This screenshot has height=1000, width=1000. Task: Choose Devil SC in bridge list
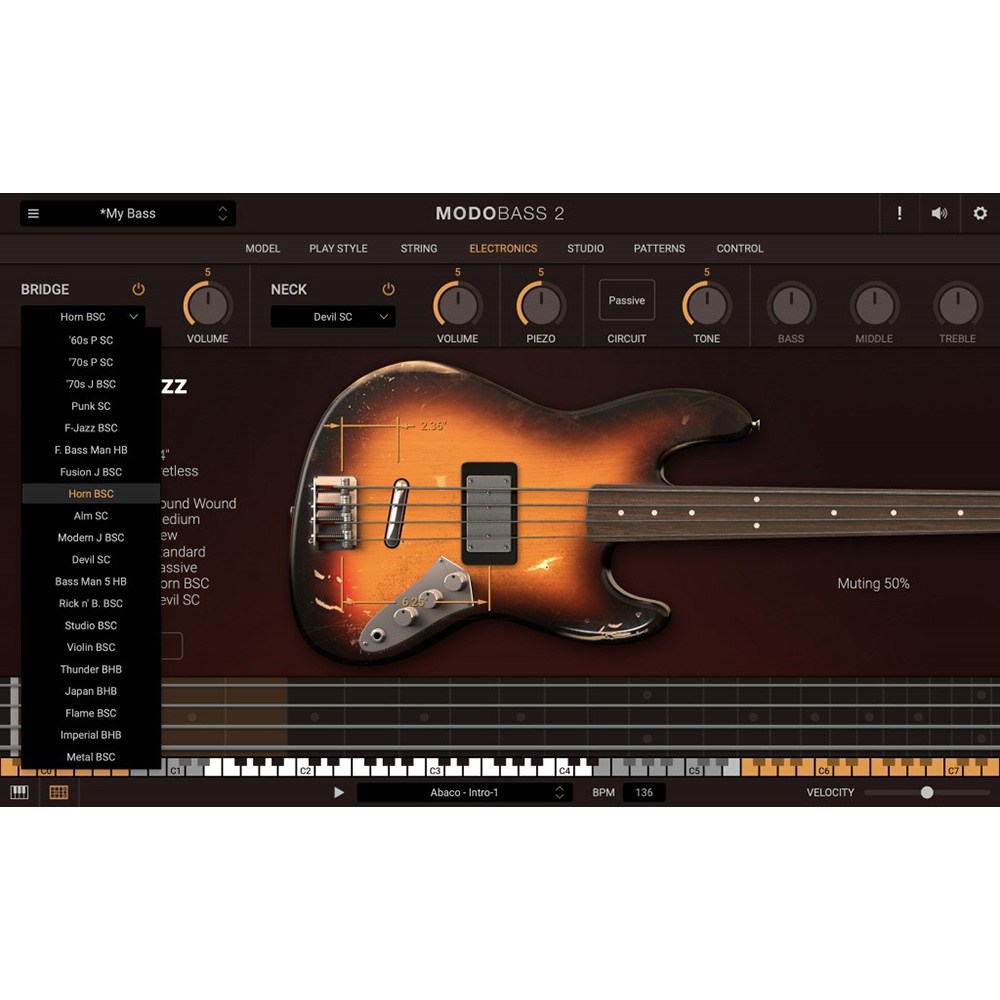click(x=91, y=559)
